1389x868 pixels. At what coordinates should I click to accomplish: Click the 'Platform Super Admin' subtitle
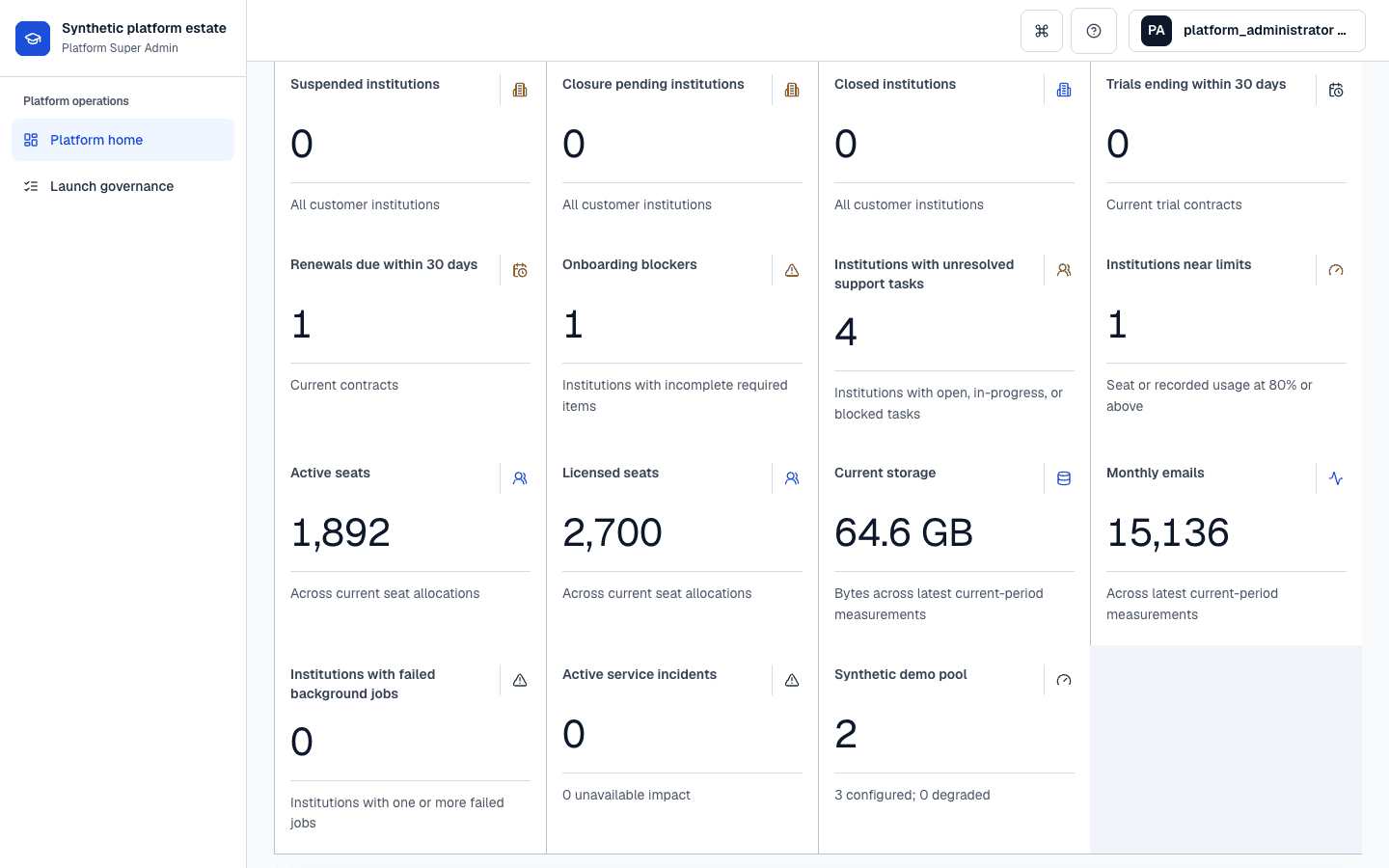point(120,48)
